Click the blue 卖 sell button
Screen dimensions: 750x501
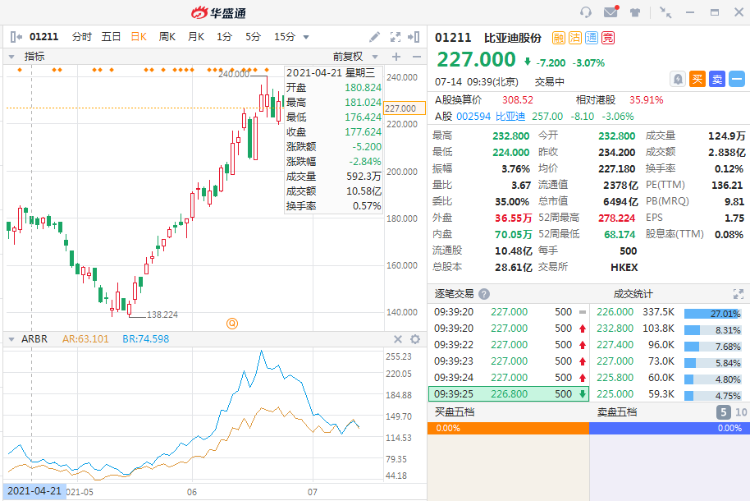pyautogui.click(x=717, y=78)
